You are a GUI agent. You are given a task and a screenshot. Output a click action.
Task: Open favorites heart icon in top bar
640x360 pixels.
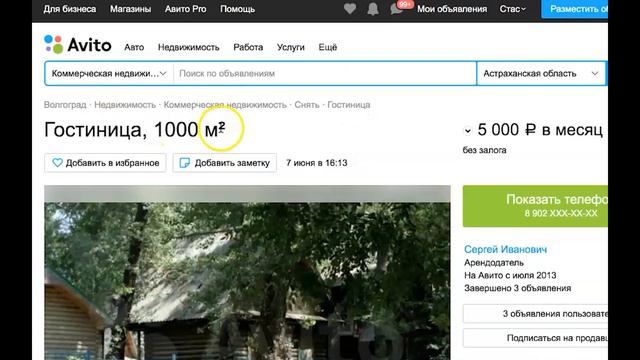pyautogui.click(x=350, y=9)
